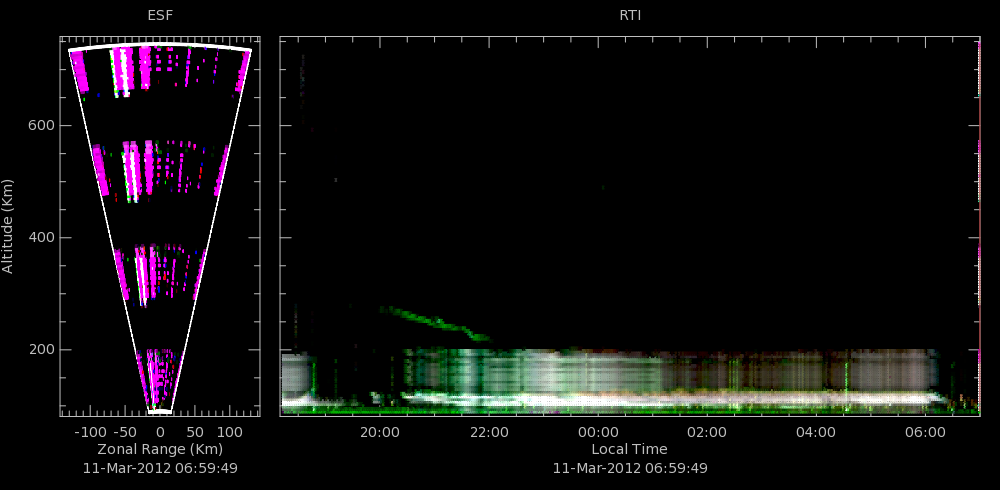Screen dimensions: 1000x490
Task: Click the Zonal Range (Km) axis label
Action: (161, 449)
